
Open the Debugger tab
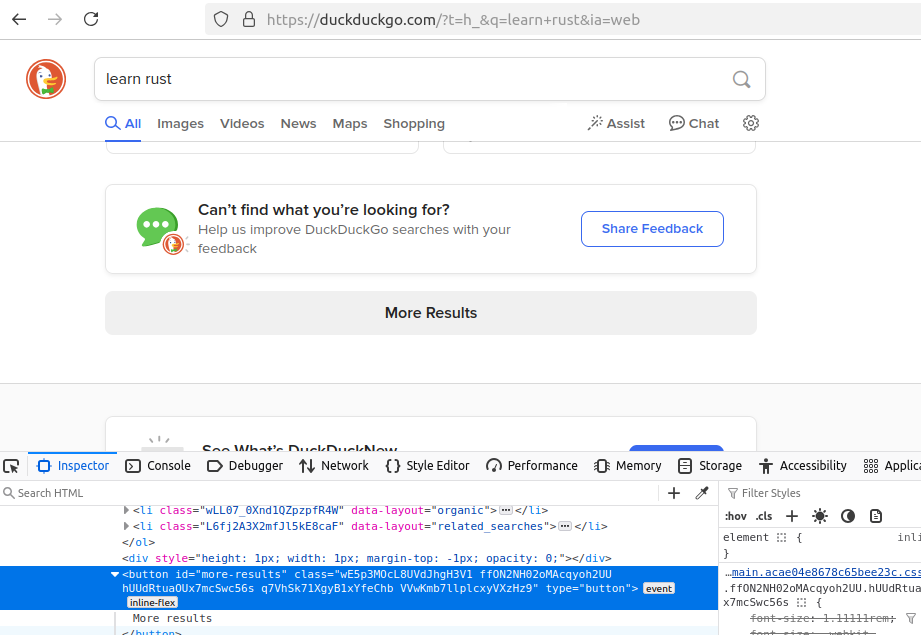245,466
